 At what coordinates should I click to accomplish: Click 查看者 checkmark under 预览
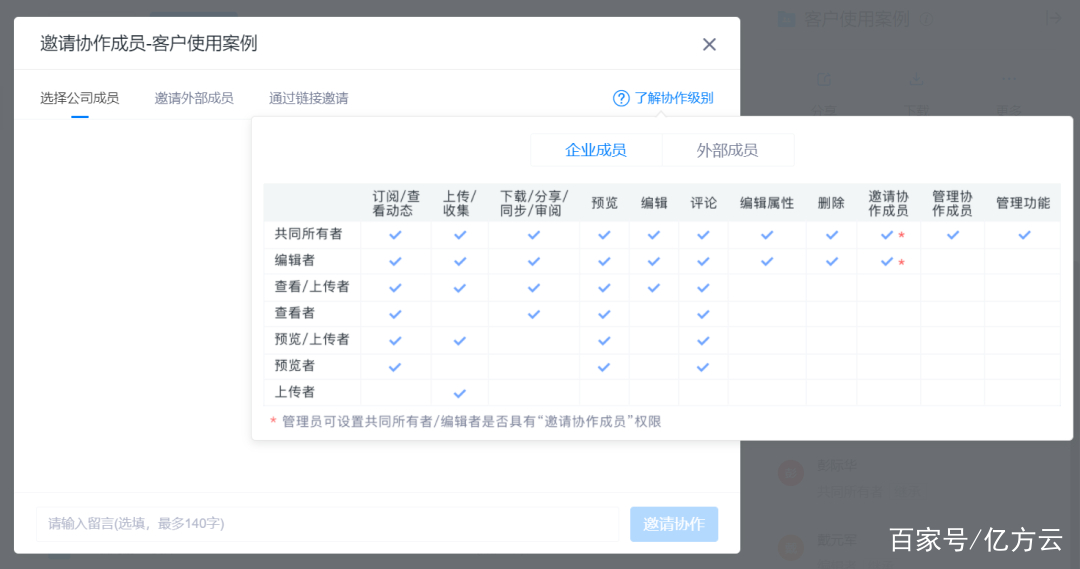[x=604, y=314]
